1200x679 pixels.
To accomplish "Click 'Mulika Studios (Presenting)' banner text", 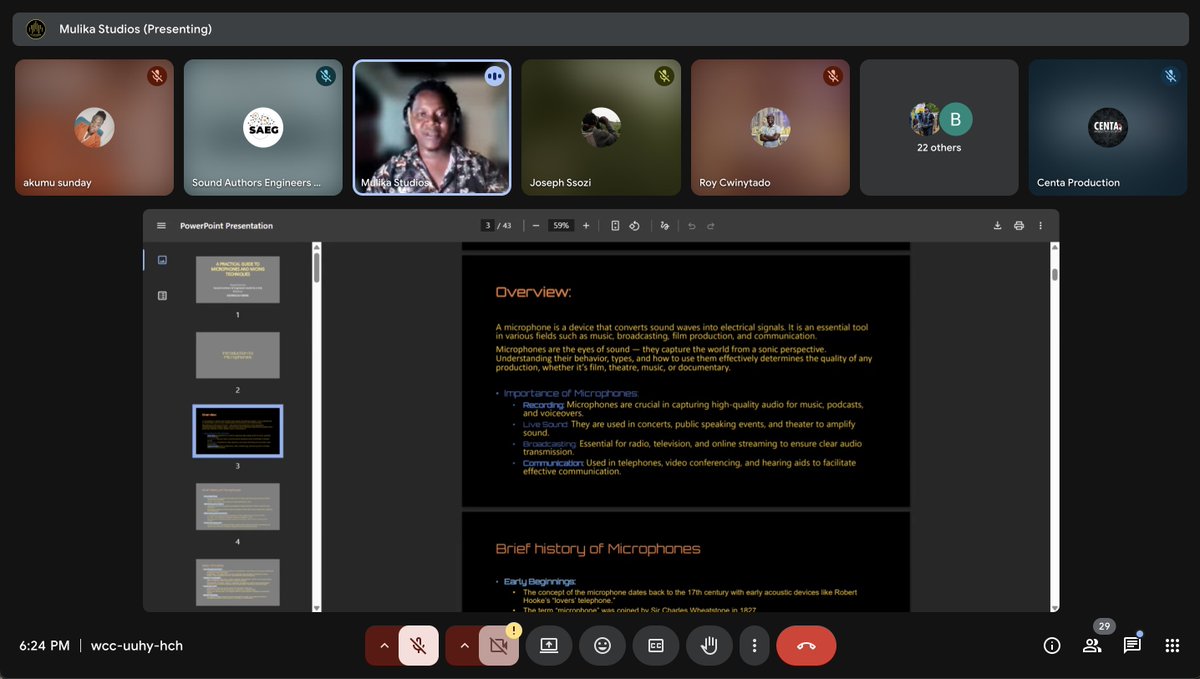I will click(x=136, y=29).
